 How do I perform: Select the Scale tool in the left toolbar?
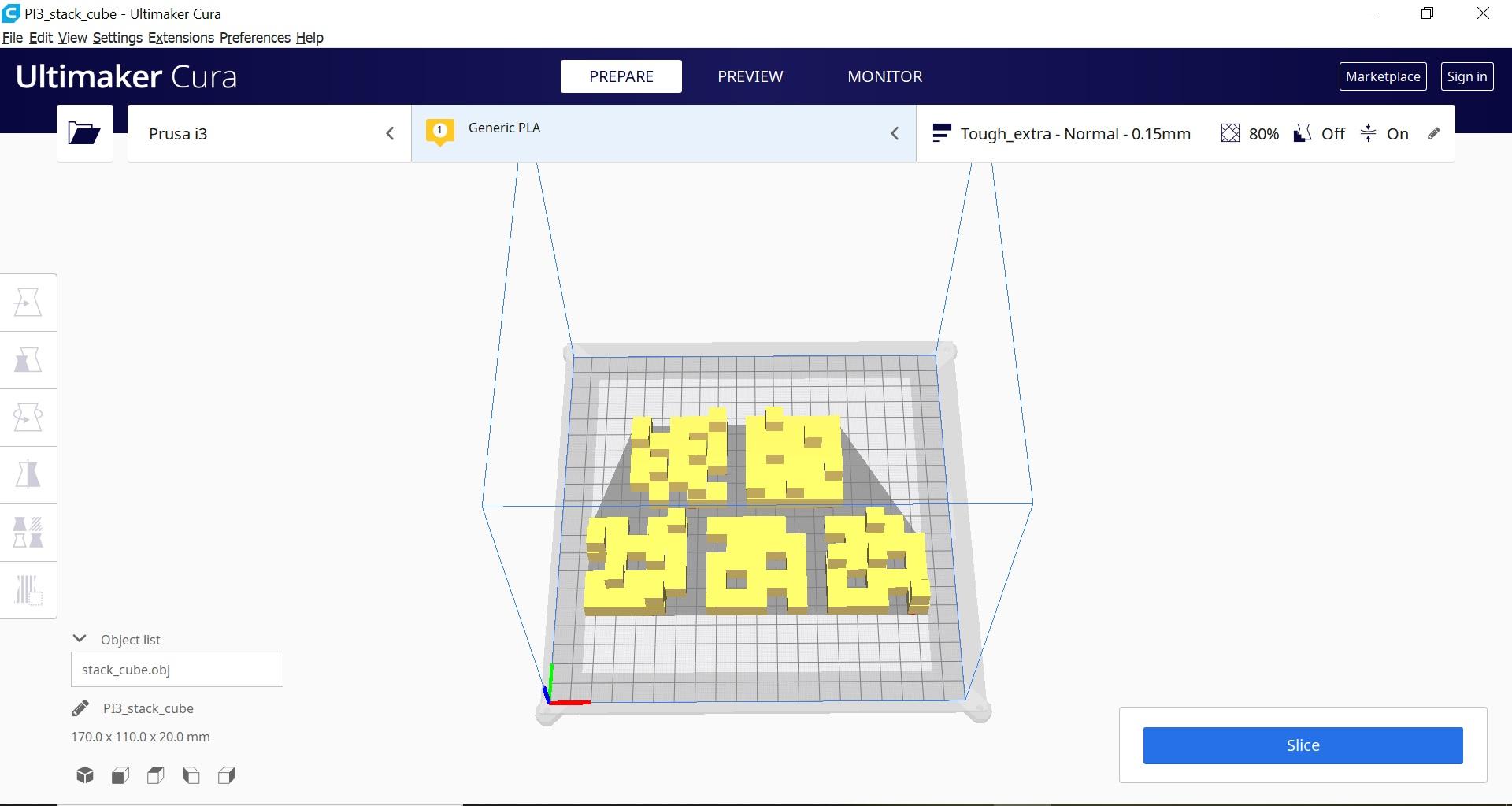click(28, 360)
